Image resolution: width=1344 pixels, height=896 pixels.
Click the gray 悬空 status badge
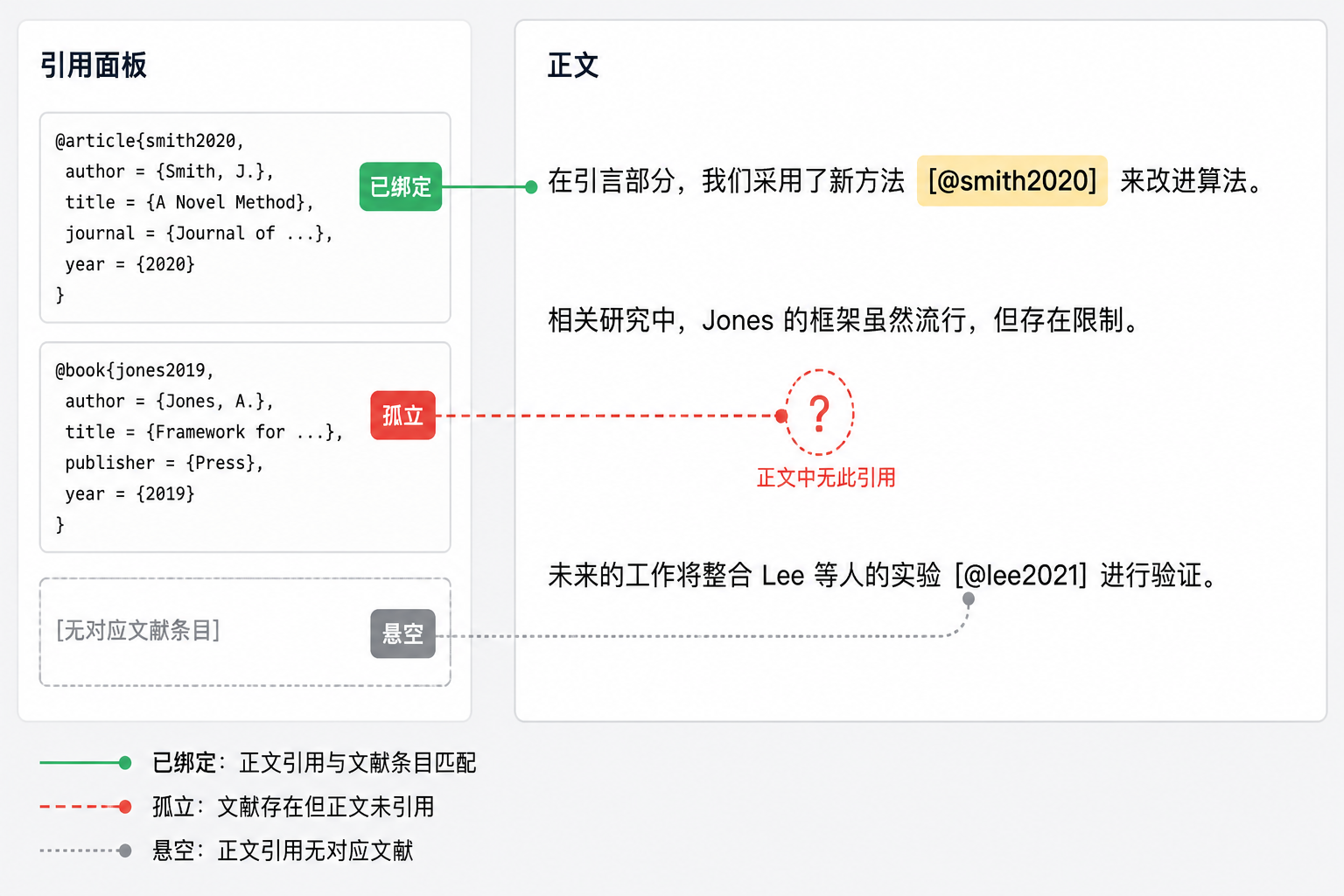[402, 633]
